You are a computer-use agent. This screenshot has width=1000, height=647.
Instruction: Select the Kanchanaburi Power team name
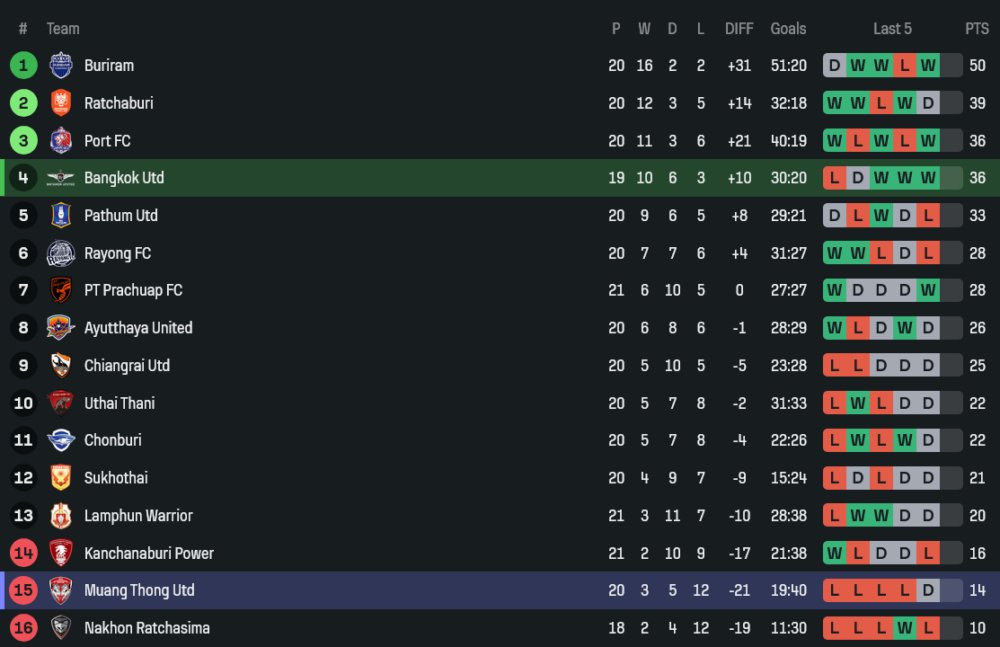(x=149, y=553)
